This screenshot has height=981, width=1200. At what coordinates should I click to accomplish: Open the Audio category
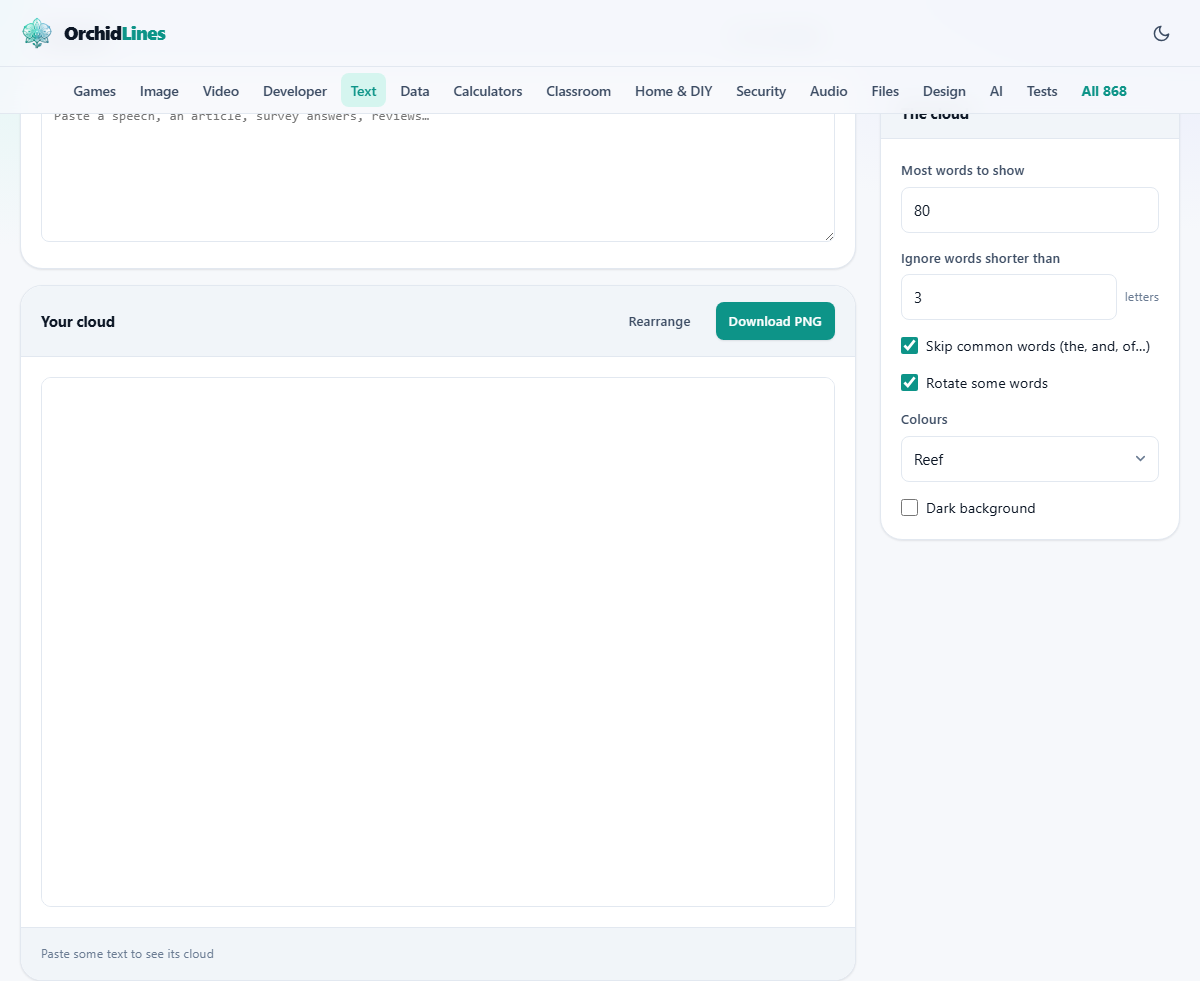click(829, 91)
